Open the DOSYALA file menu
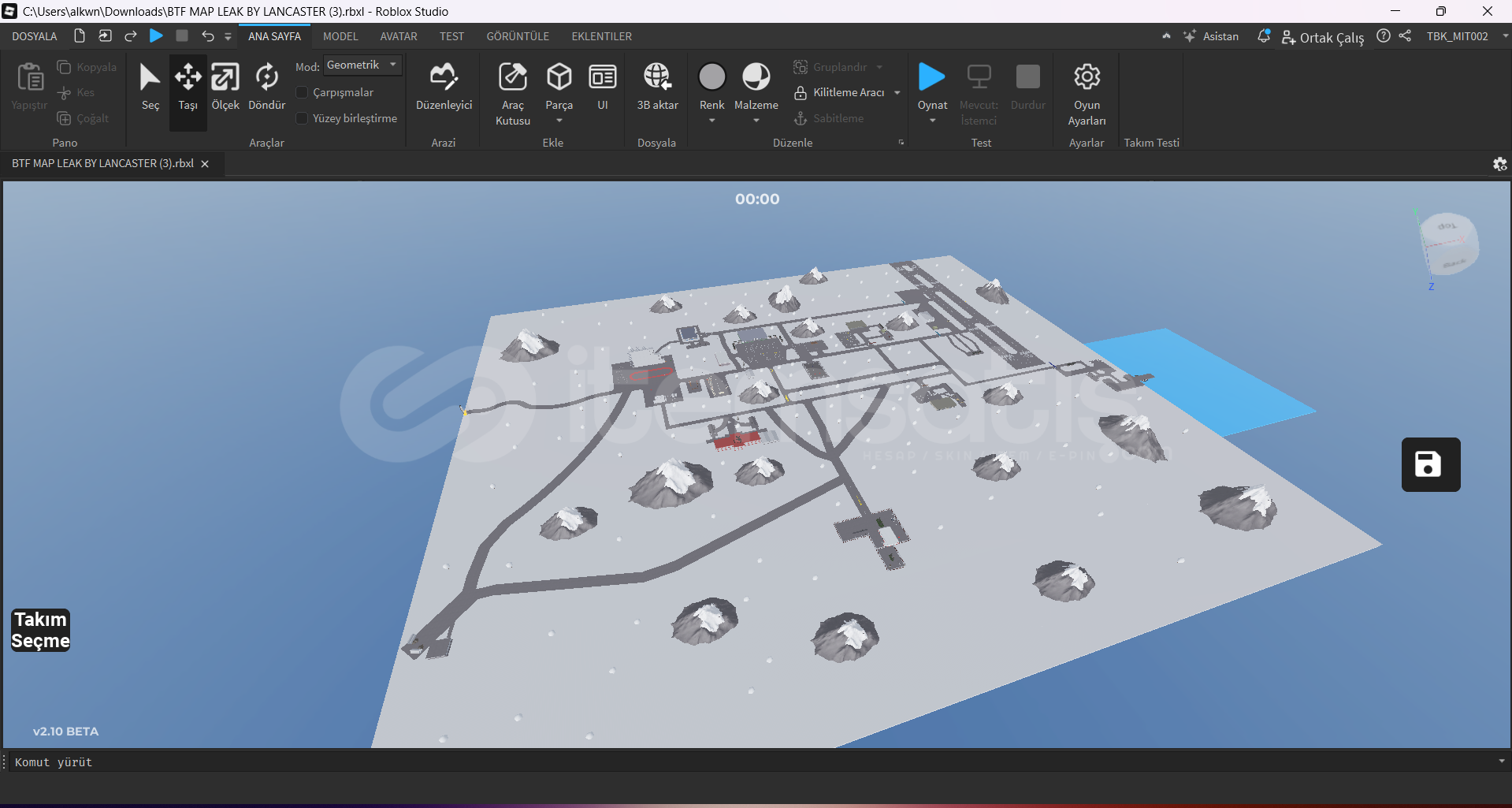Screen dimensions: 1512x808 [x=35, y=36]
